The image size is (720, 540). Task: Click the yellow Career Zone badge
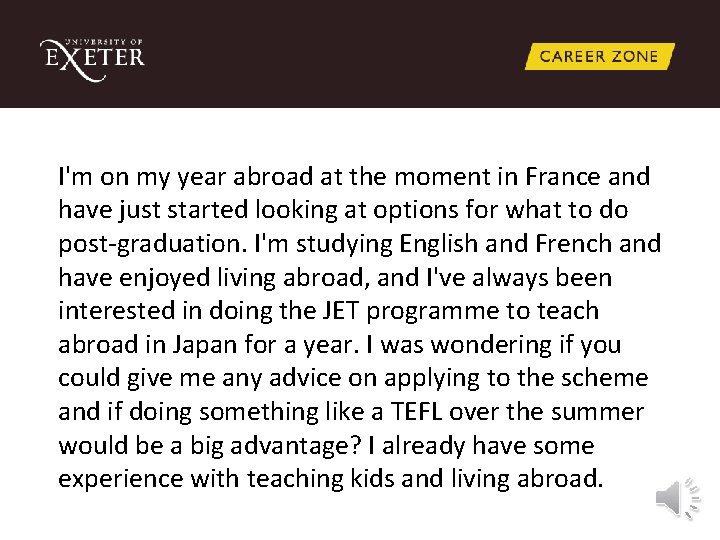tap(599, 57)
